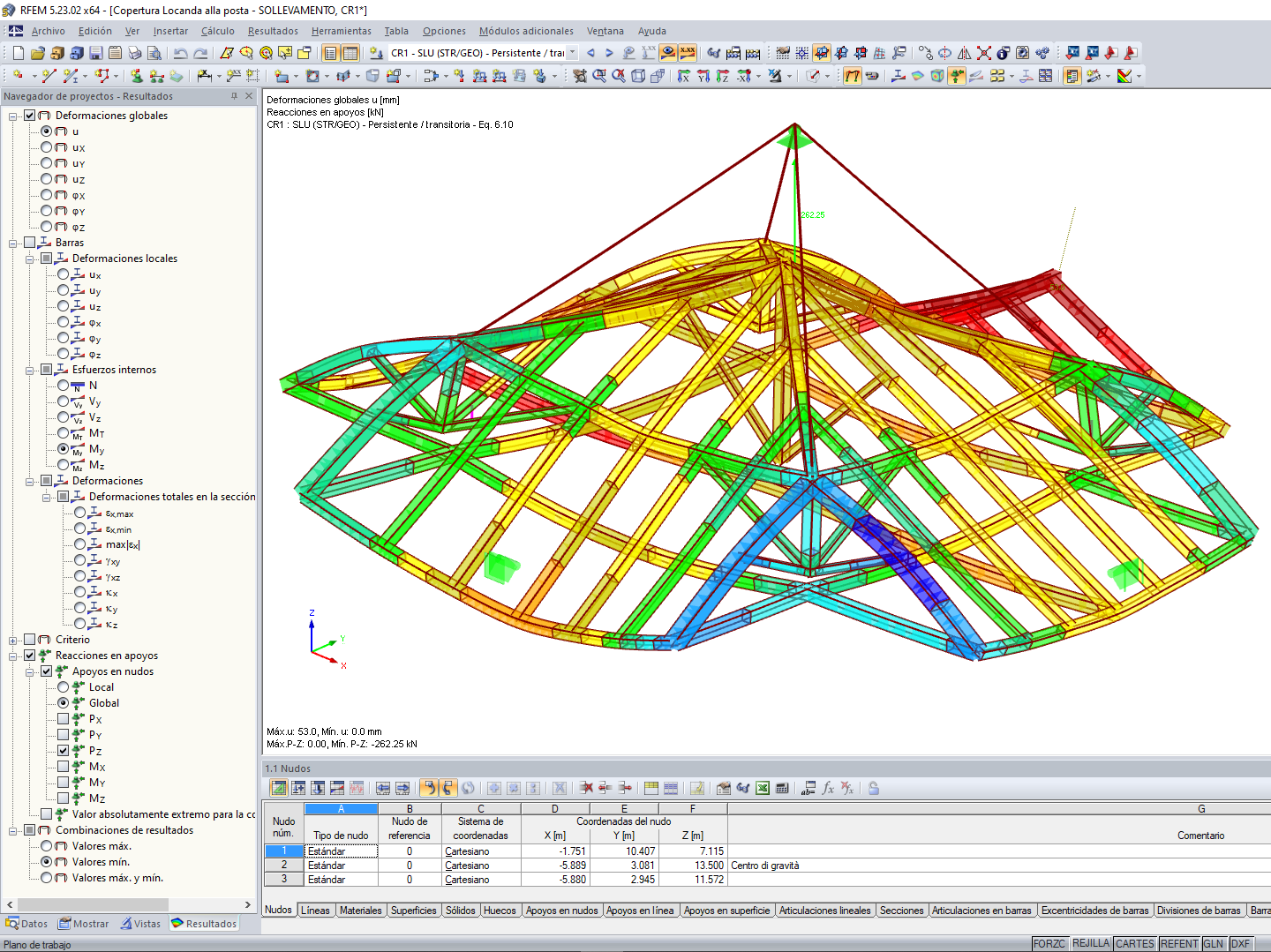1271x952 pixels.
Task: Click the lock icon in table toolbar
Action: (x=873, y=788)
